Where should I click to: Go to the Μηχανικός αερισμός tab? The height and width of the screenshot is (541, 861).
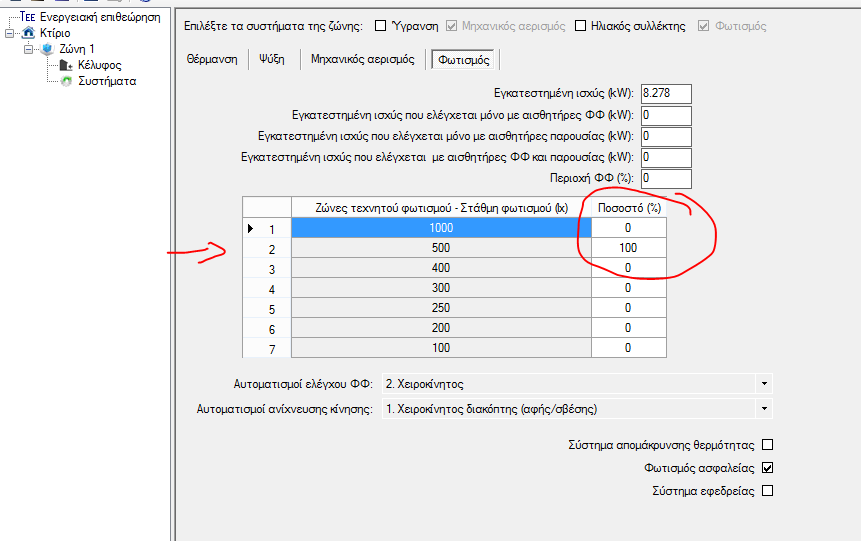click(362, 60)
